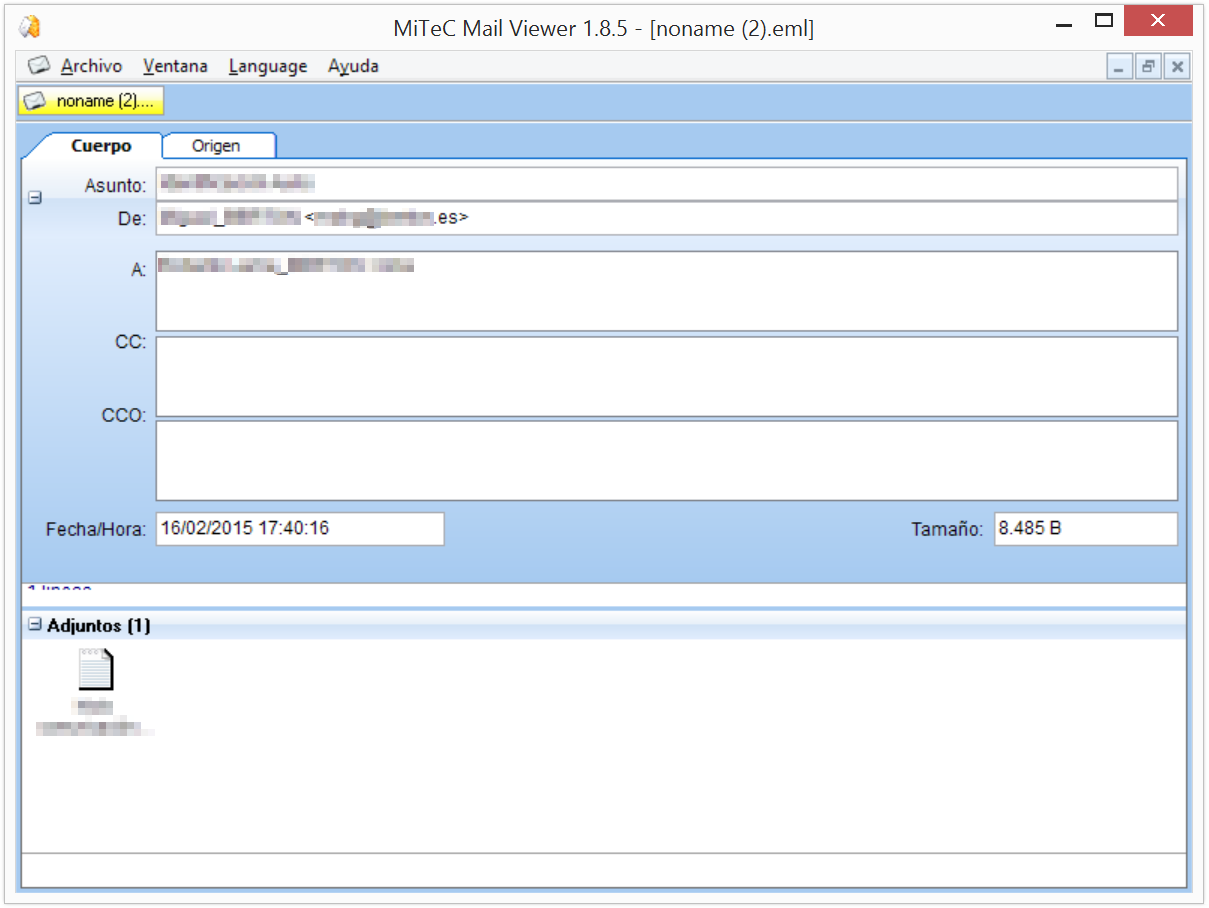The image size is (1209, 908).
Task: Open the Ventana menu
Action: 175,65
